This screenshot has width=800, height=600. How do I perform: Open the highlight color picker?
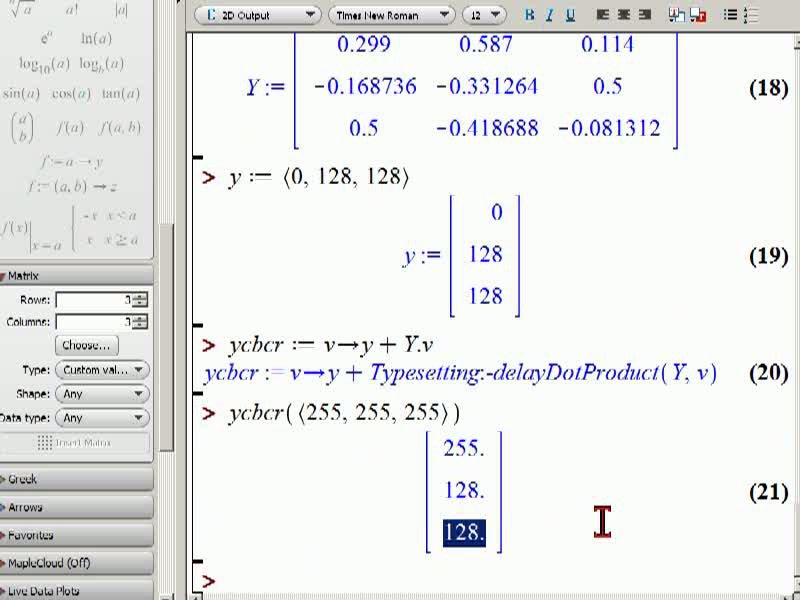click(698, 15)
